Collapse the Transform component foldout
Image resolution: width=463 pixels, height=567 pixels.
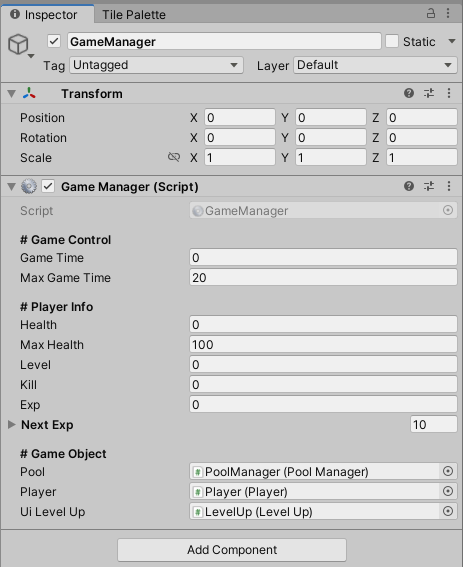pos(12,94)
